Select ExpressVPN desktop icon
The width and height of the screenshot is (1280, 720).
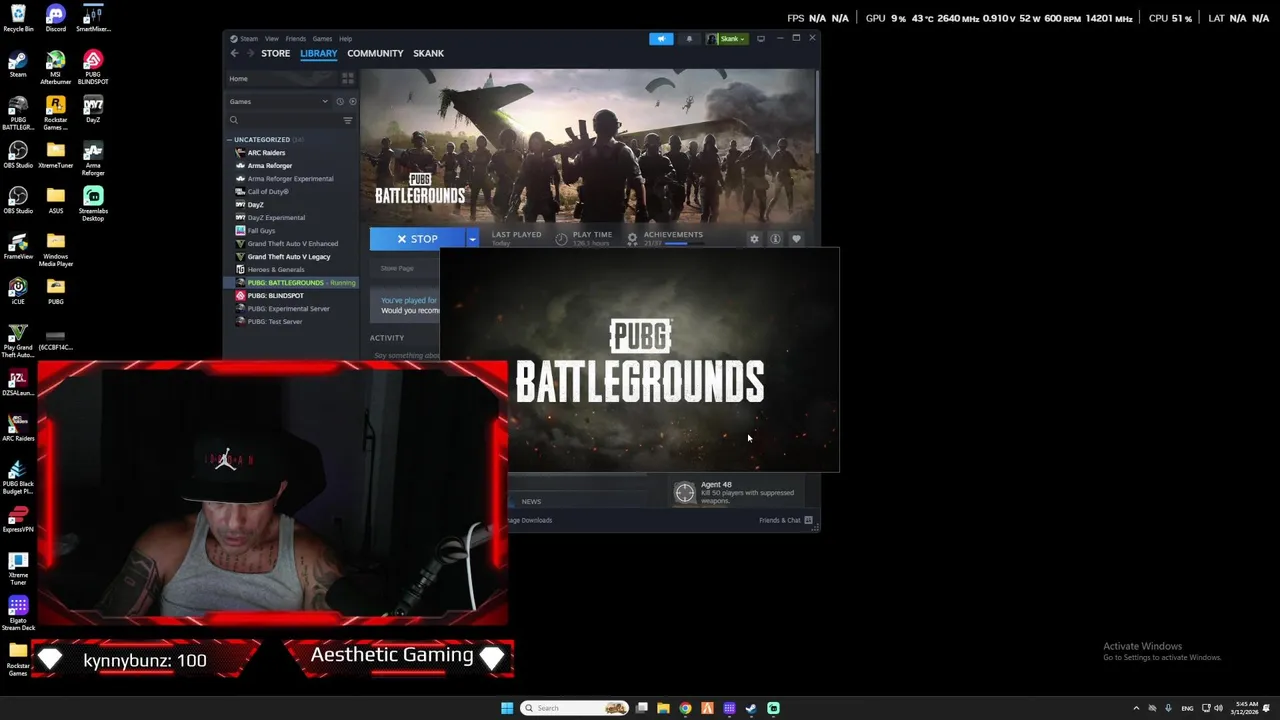(18, 520)
